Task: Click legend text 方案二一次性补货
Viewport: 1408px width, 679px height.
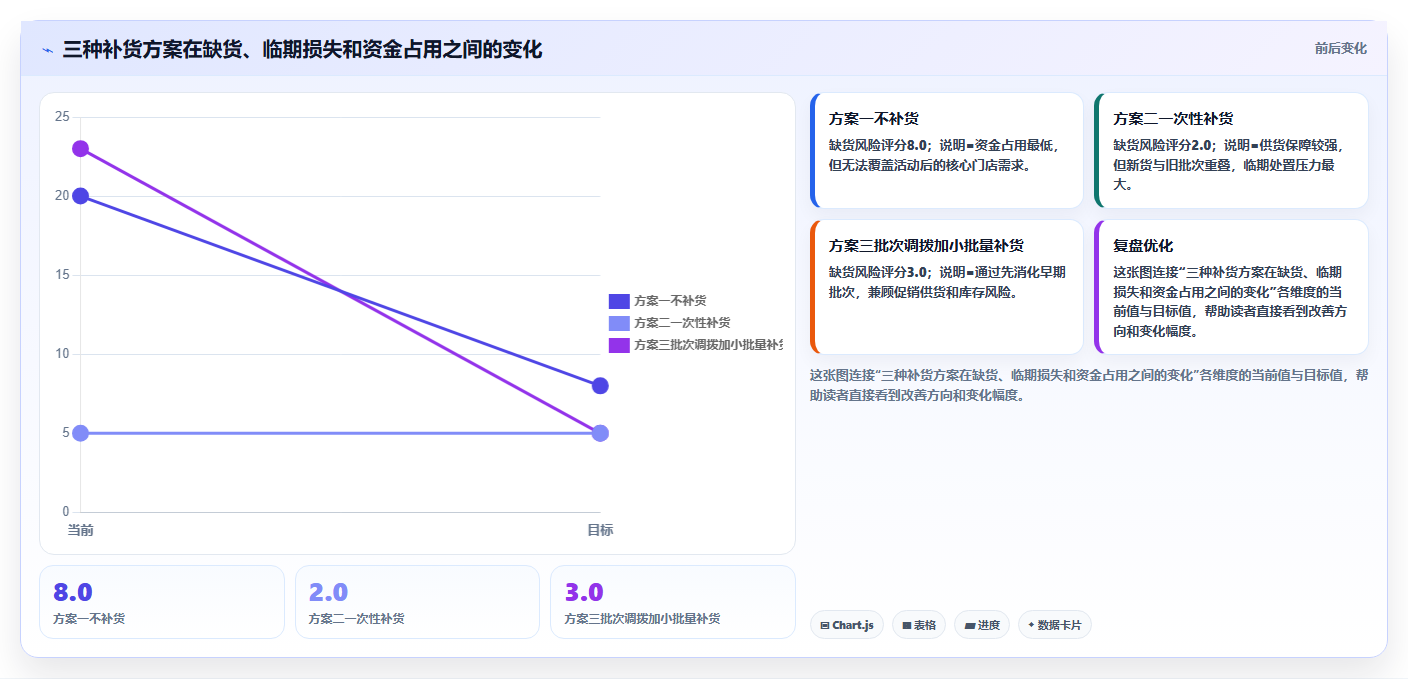Action: 682,323
